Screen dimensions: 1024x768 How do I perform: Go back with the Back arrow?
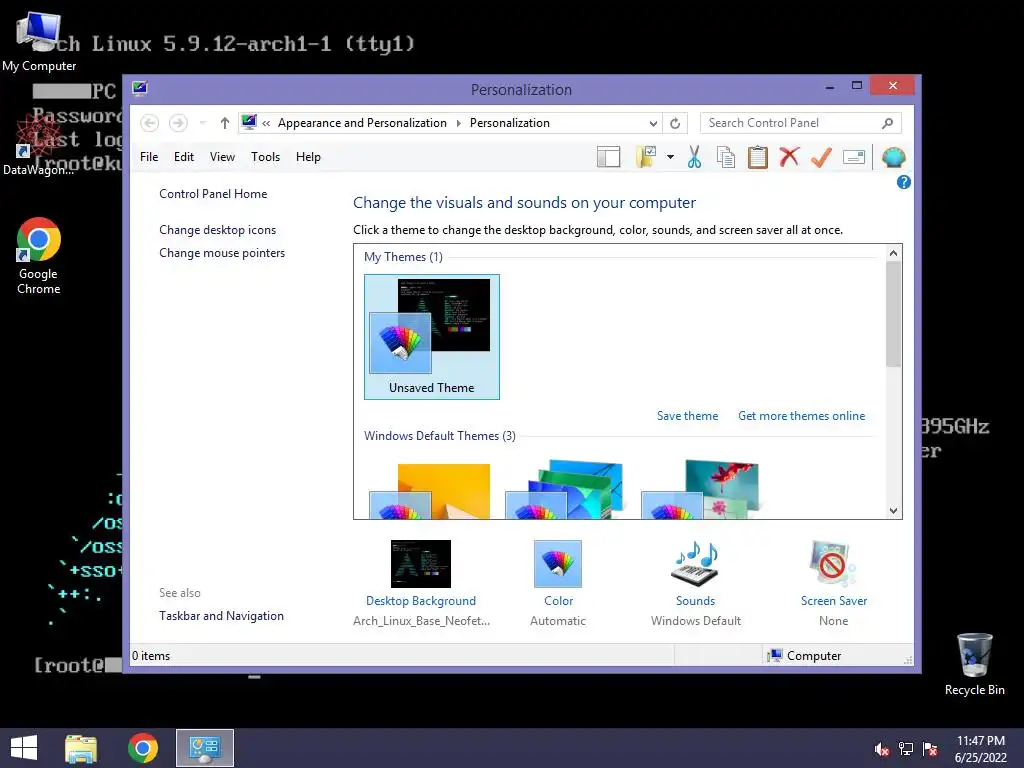[150, 123]
